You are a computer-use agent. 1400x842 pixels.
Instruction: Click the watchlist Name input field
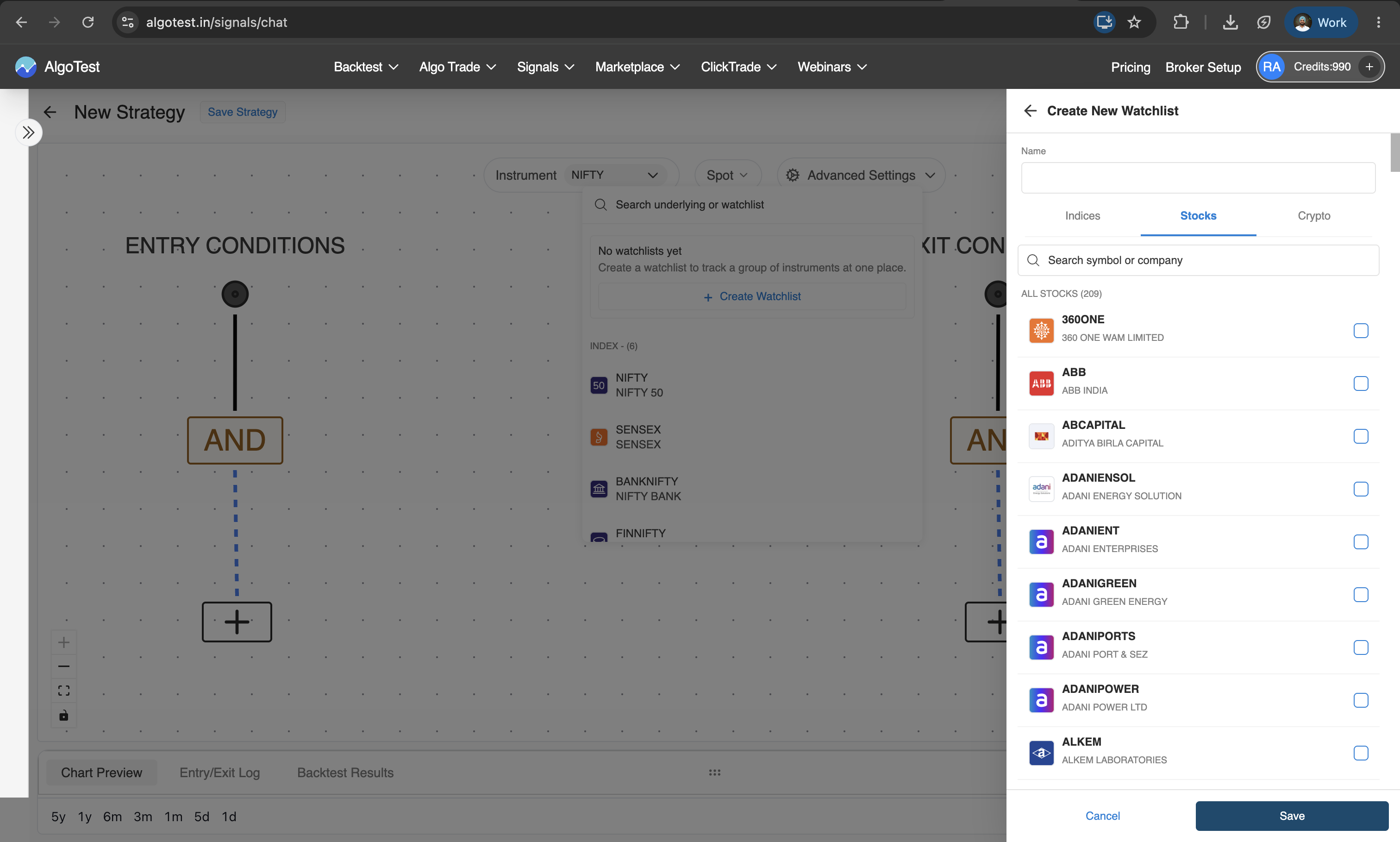(x=1198, y=177)
